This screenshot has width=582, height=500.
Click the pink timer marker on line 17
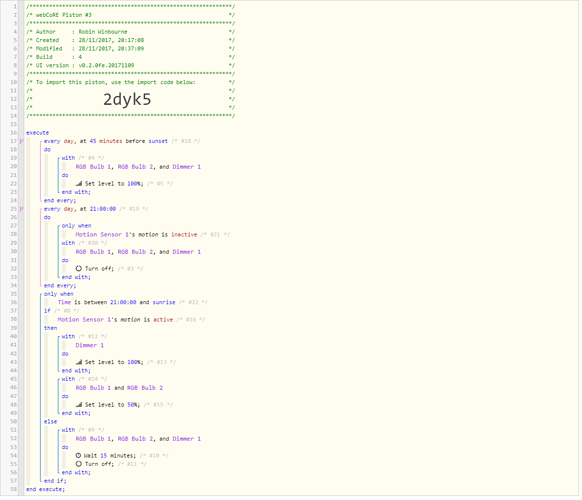click(22, 141)
